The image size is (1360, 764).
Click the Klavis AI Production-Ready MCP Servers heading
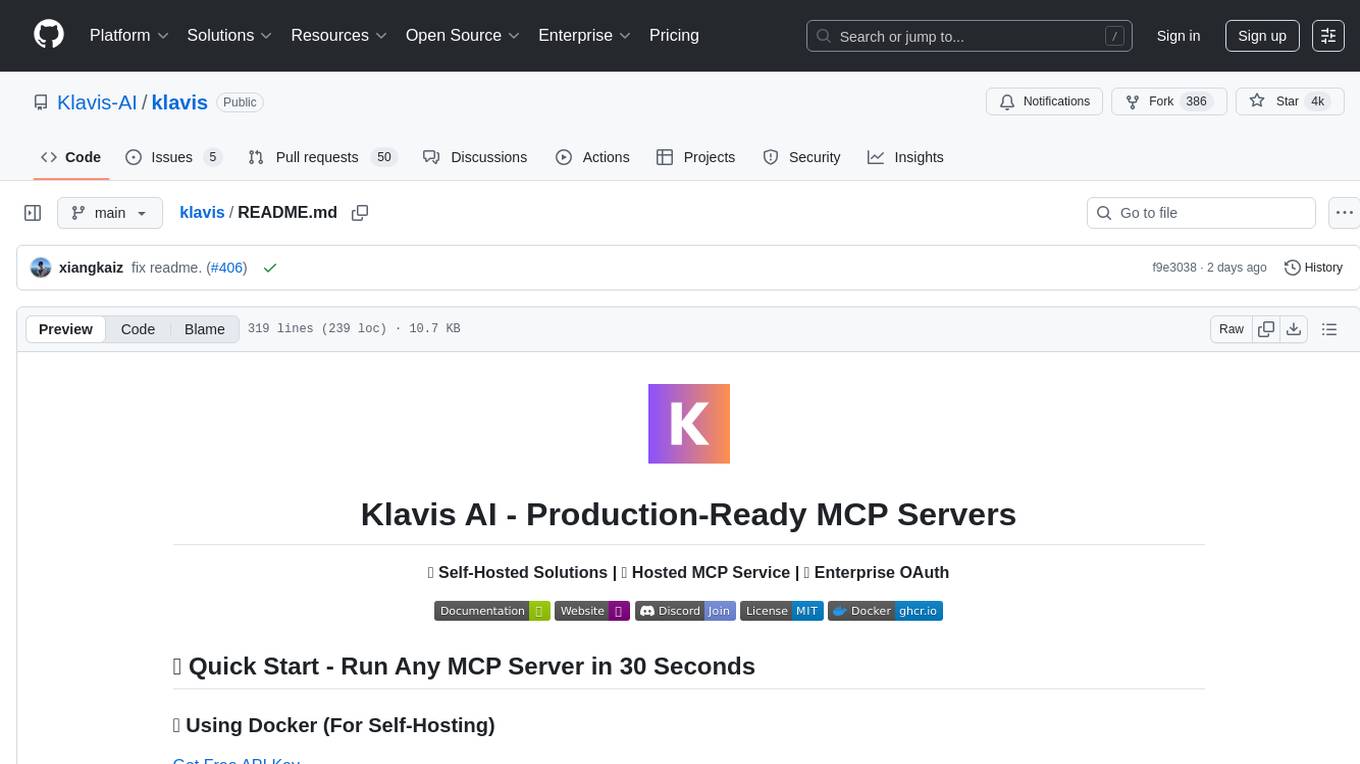688,514
